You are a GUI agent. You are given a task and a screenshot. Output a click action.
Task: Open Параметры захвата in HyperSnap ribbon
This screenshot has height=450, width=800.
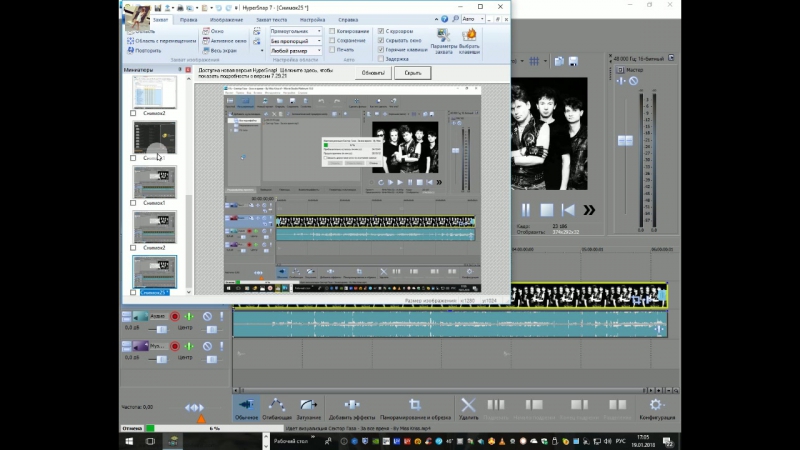[442, 39]
